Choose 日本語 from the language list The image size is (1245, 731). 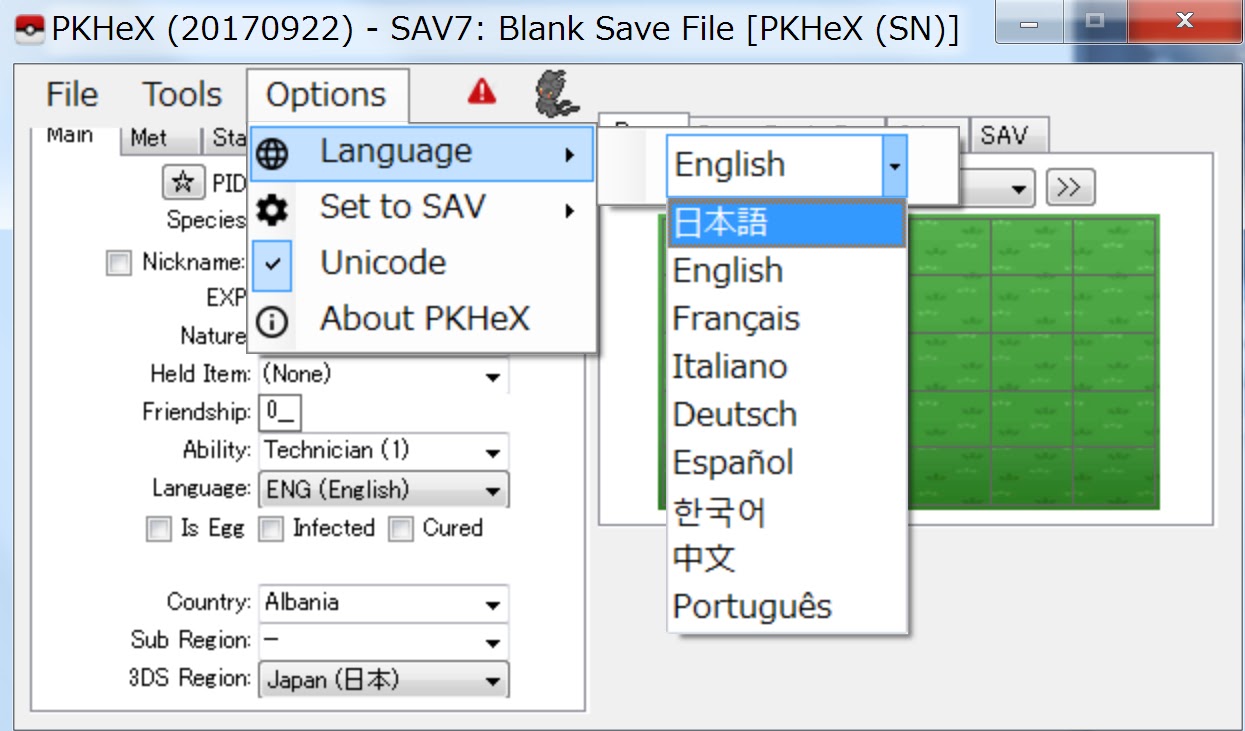tap(787, 222)
